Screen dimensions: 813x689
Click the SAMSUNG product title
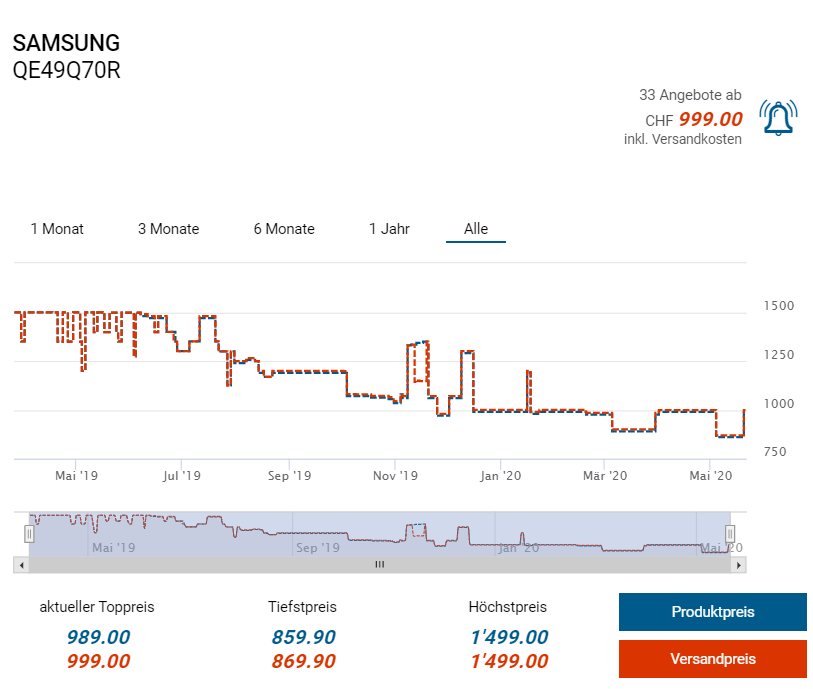pyautogui.click(x=66, y=43)
